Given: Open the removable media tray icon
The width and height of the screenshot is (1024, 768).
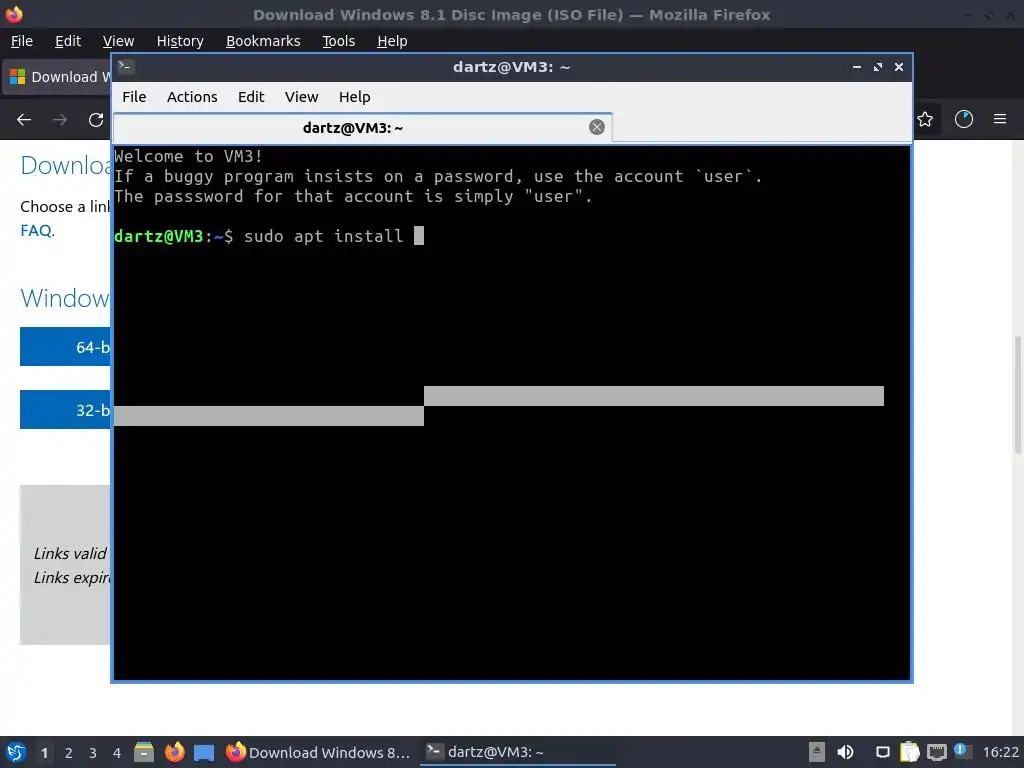Looking at the screenshot, I should coord(816,752).
